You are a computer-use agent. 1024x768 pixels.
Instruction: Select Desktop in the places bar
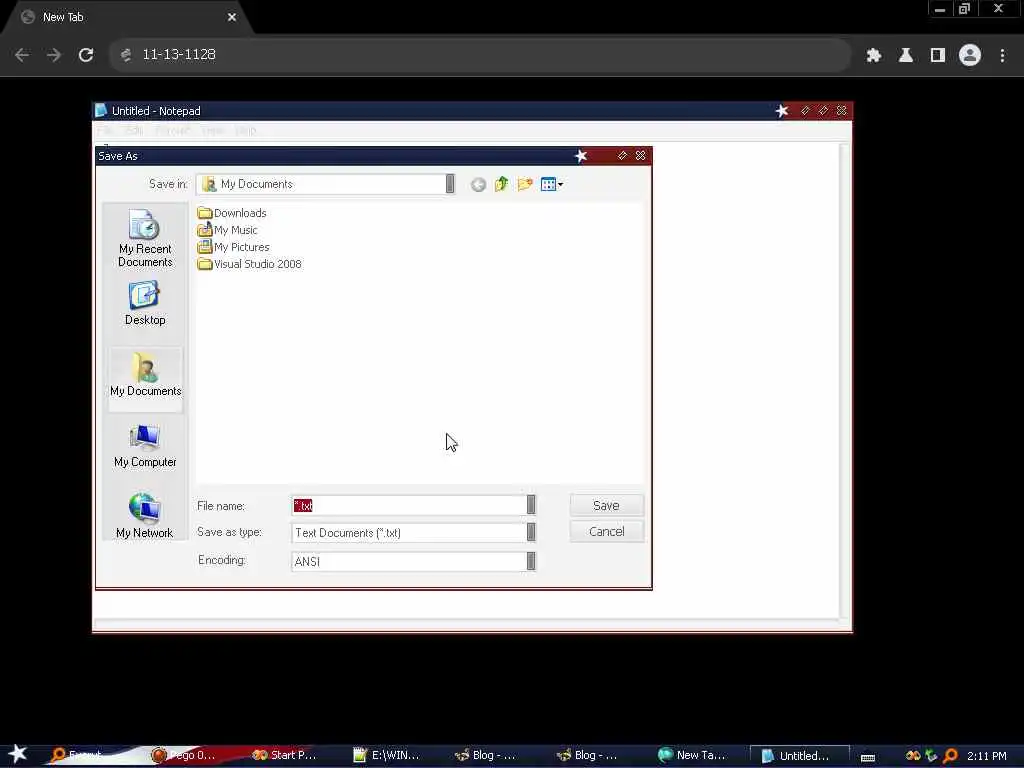[145, 303]
